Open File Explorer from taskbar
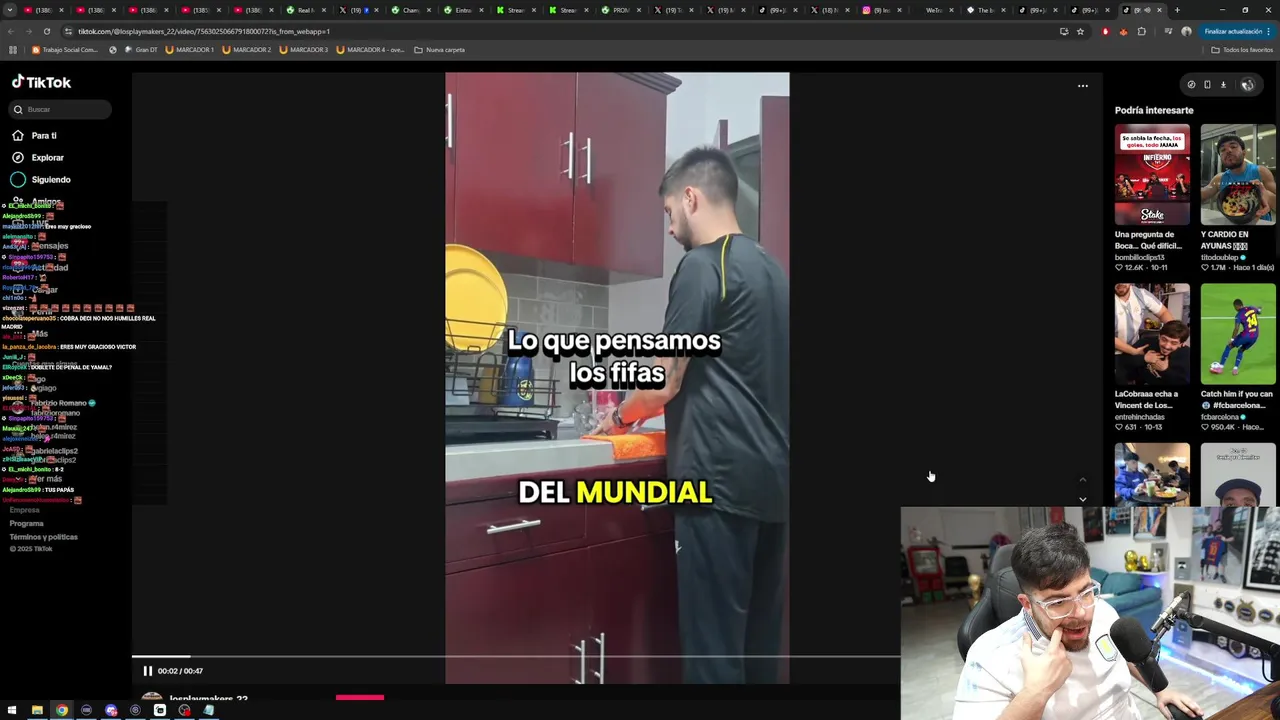 [x=37, y=710]
